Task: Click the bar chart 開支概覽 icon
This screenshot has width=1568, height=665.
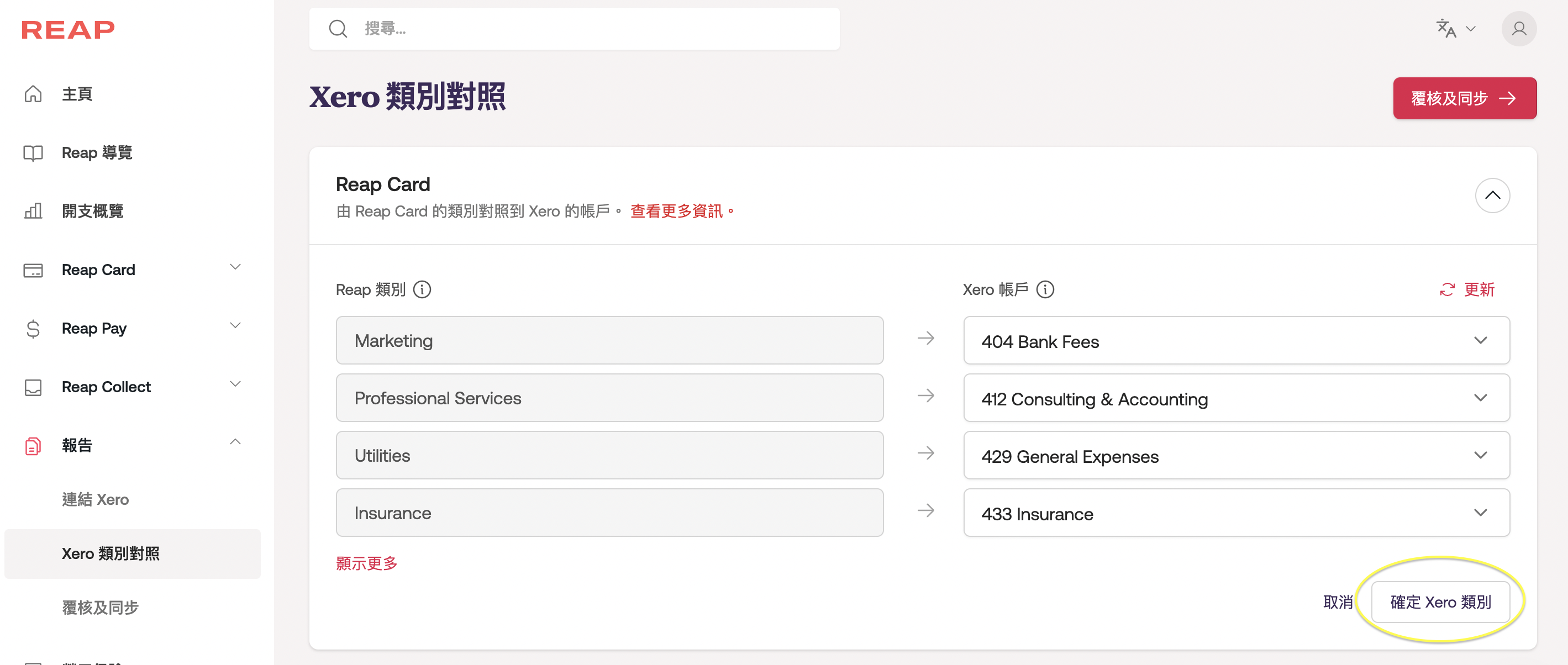Action: 33,211
